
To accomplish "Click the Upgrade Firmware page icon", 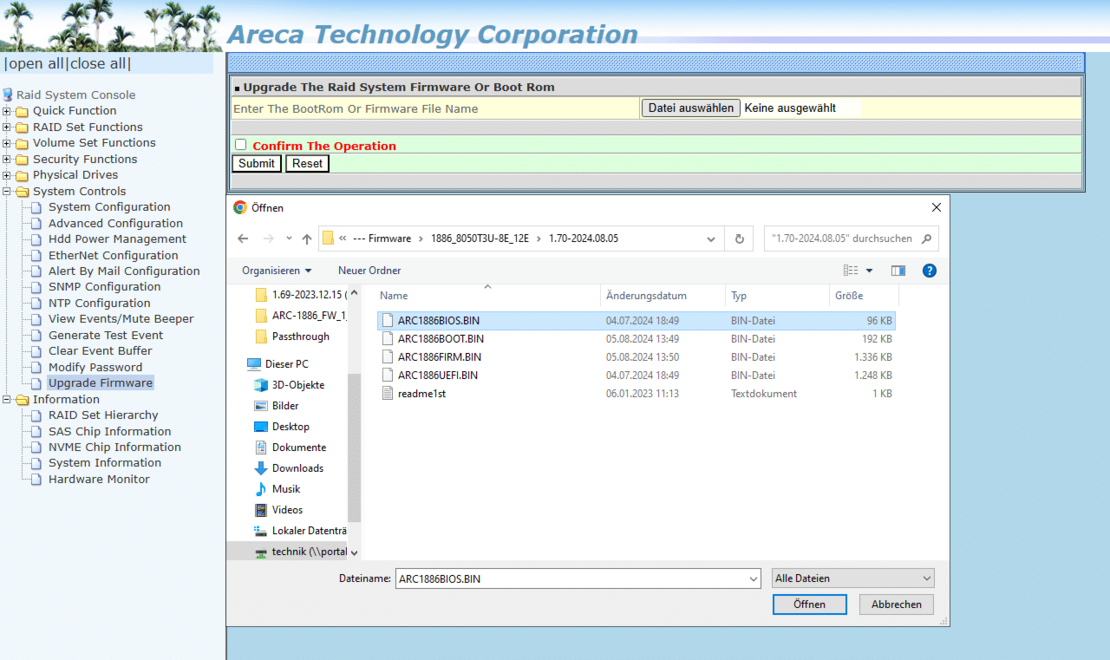I will pyautogui.click(x=37, y=382).
